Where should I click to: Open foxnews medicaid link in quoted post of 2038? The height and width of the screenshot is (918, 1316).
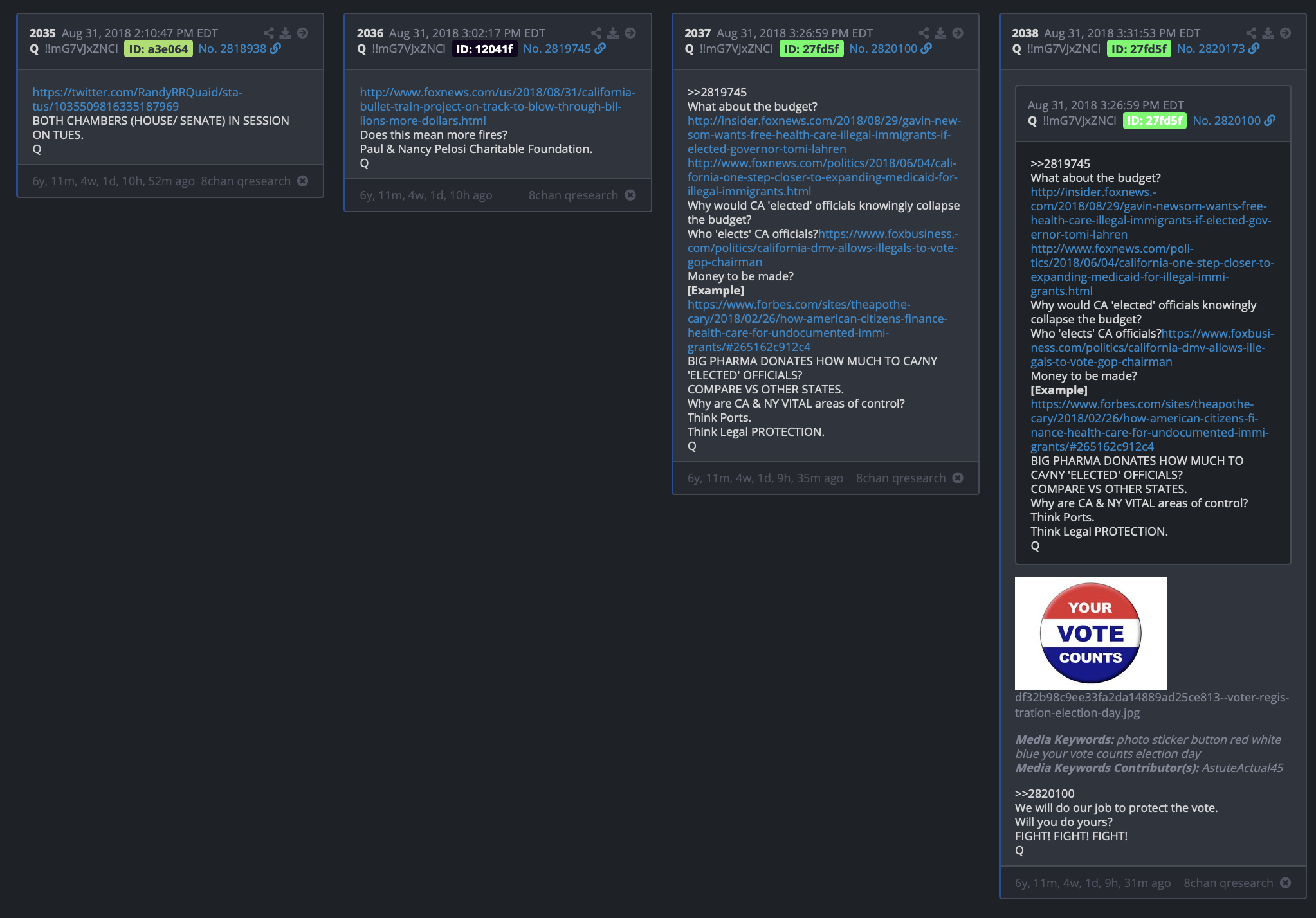pyautogui.click(x=1152, y=269)
